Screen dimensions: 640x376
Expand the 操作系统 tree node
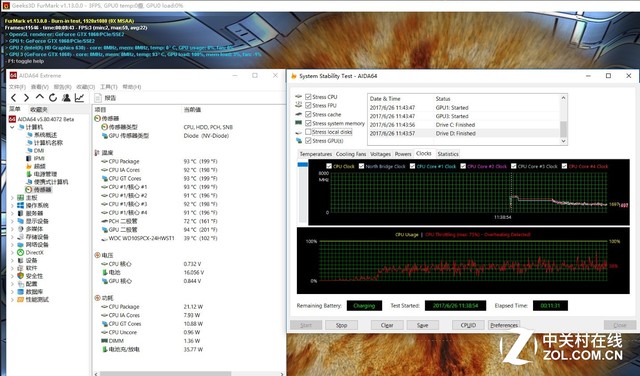point(12,205)
